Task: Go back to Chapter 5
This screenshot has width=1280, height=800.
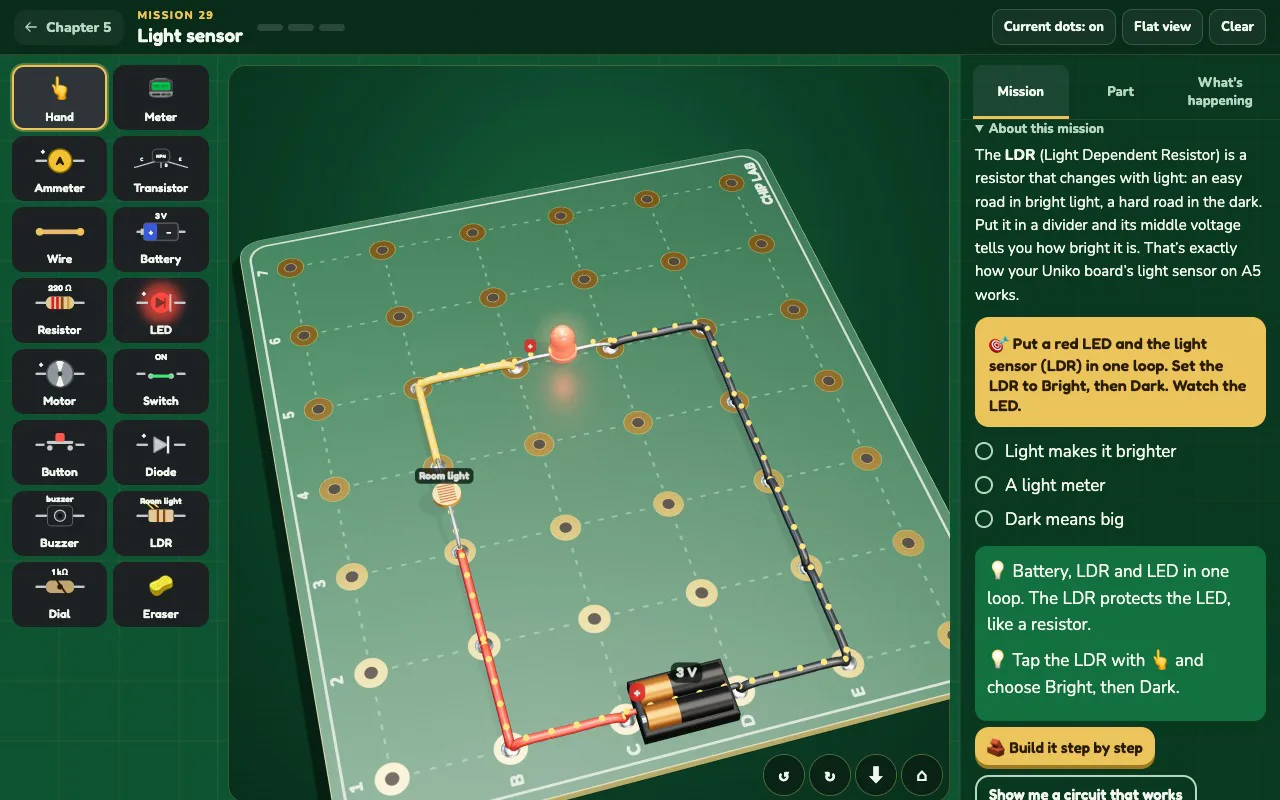Action: click(69, 27)
